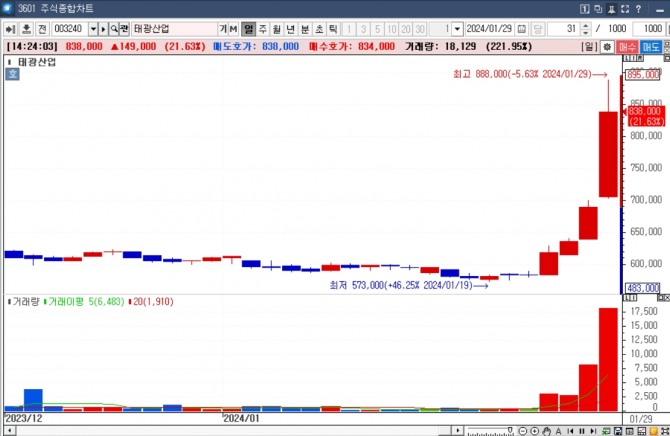This screenshot has width=670, height=436.
Task: Click the pin window icon in title bar
Action: 611,9
